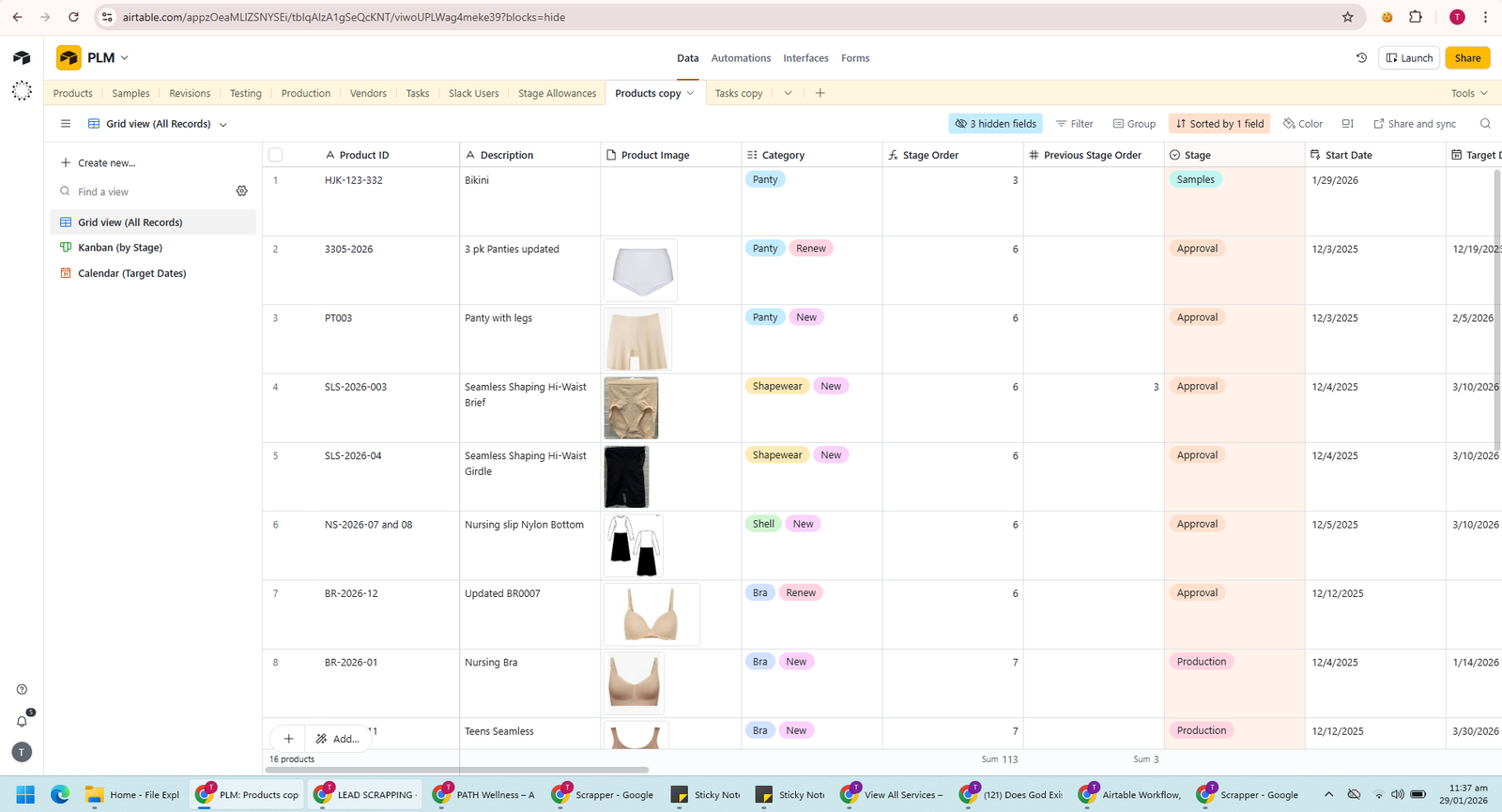Screen dimensions: 1502x812
Task: Expand Products copy tab dropdown arrow
Action: point(690,93)
